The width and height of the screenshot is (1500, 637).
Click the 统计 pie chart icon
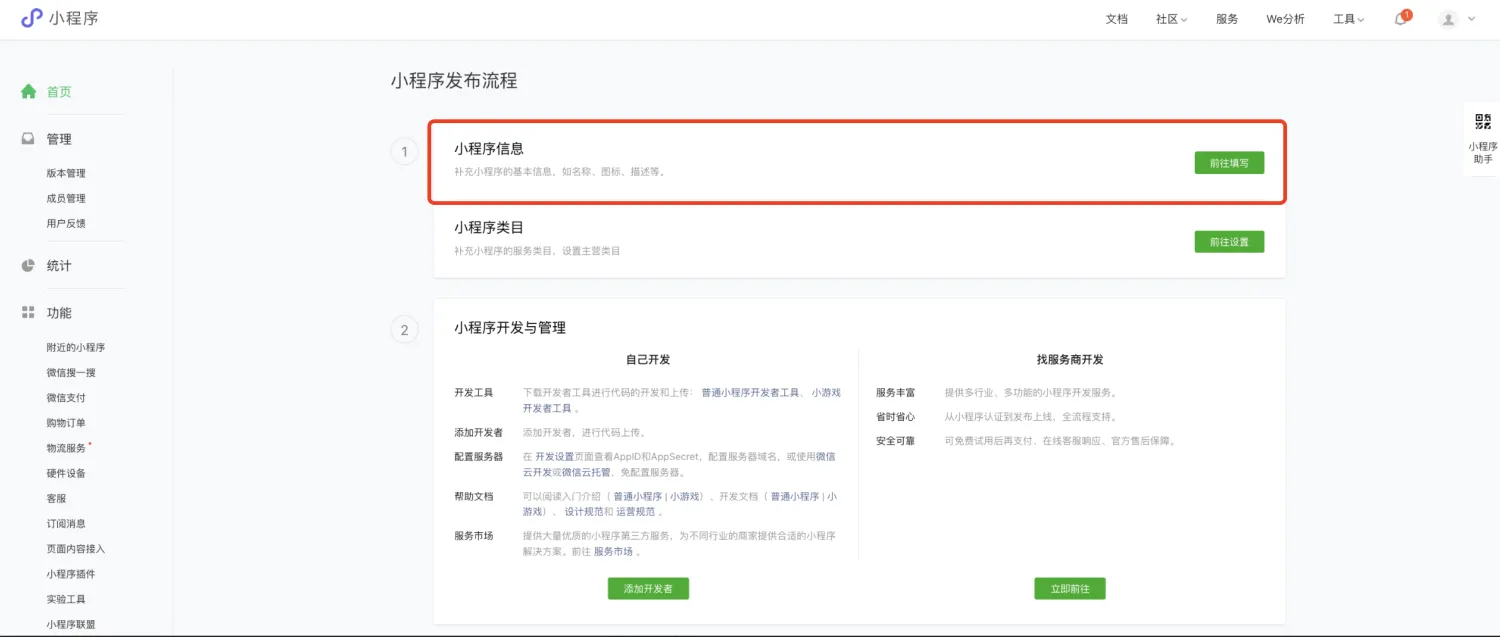coord(29,266)
